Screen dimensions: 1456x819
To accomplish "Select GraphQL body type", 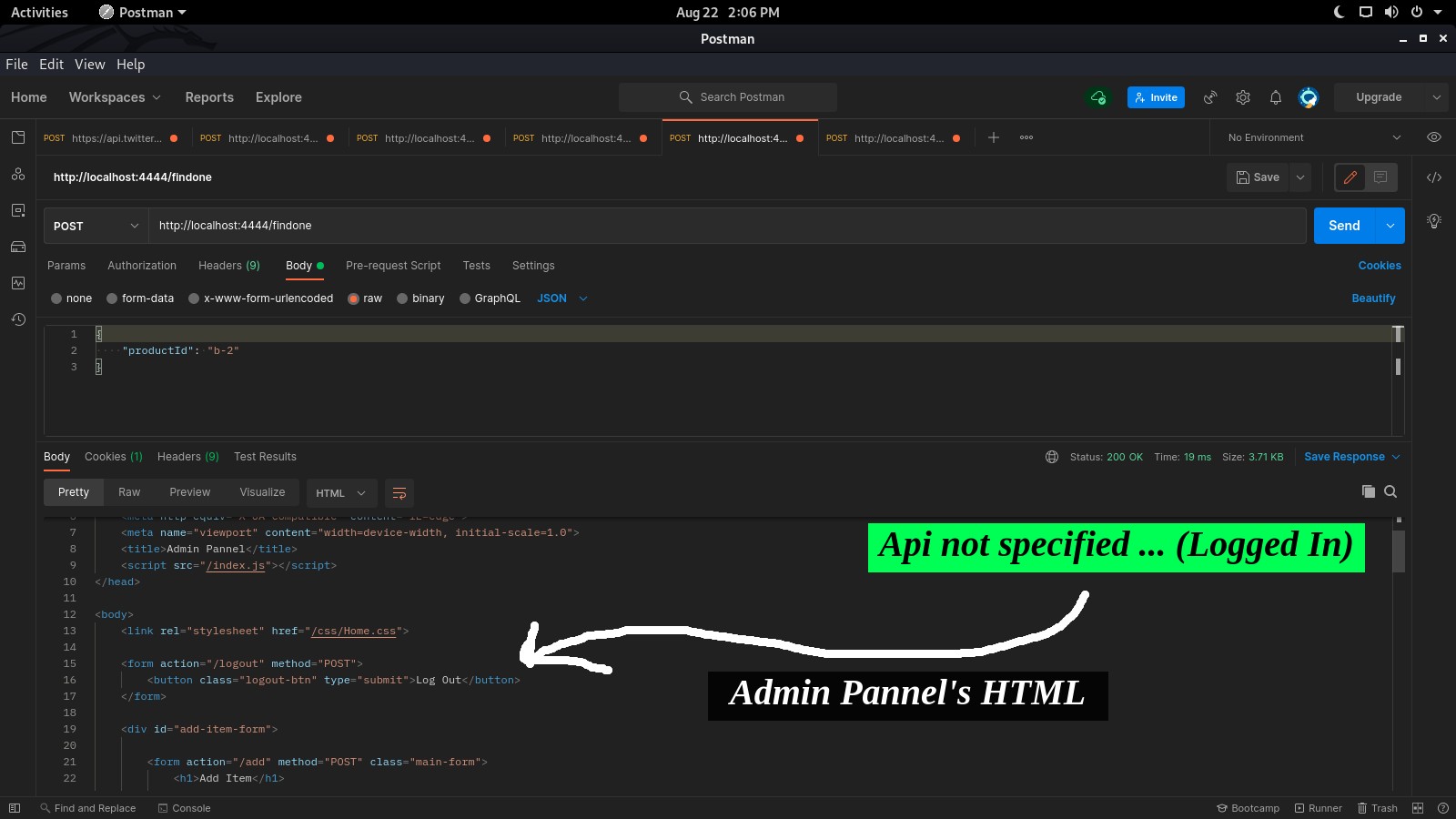I will [x=490, y=298].
